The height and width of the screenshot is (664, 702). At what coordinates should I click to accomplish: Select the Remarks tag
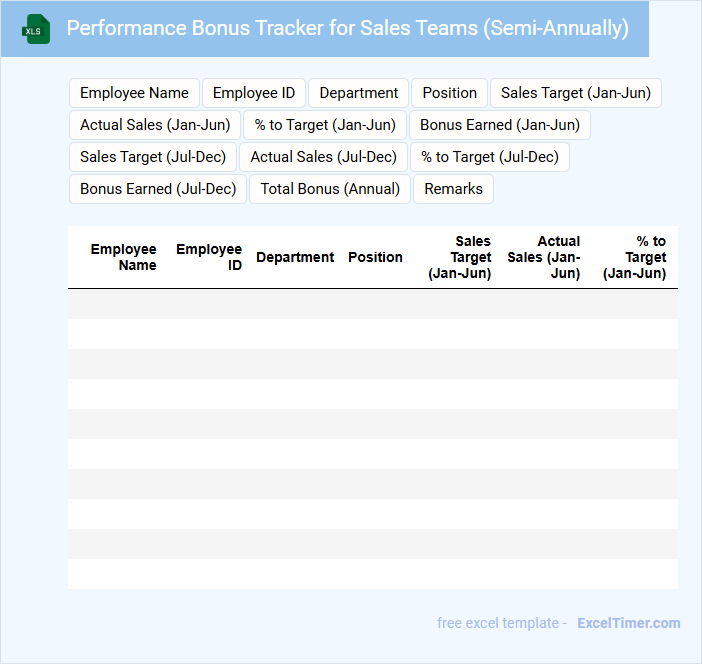coord(454,189)
